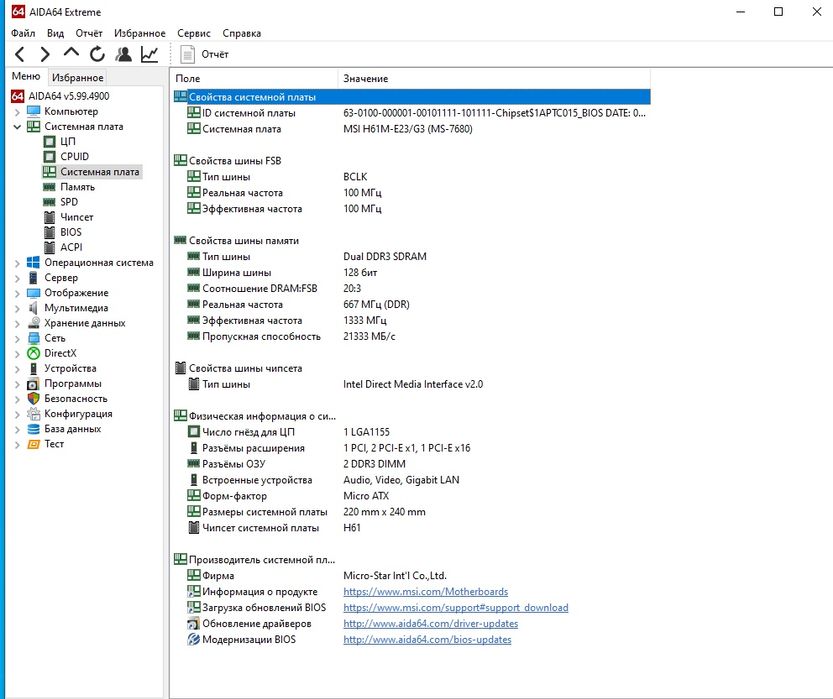
Task: Click the Хранение данных disk icon
Action: pos(33,323)
